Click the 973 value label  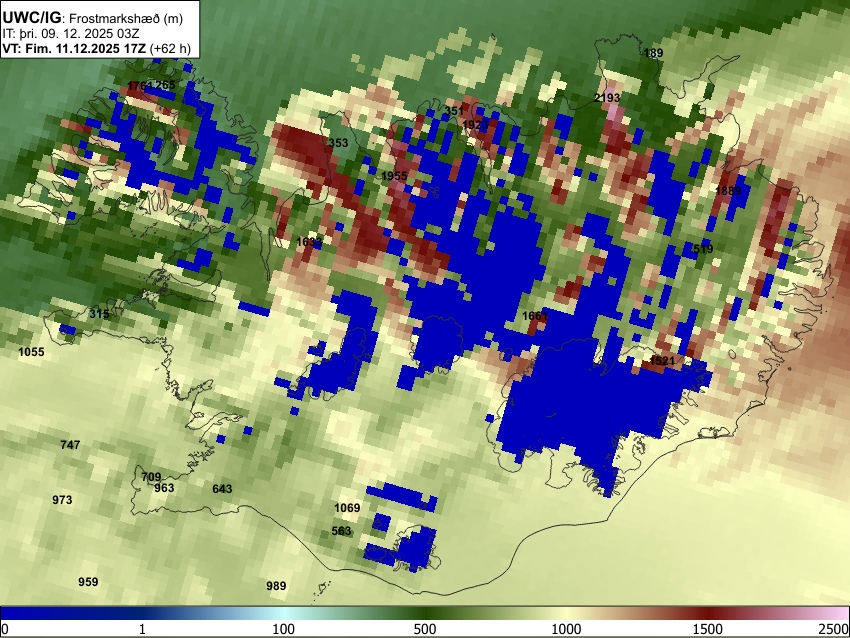coord(62,499)
